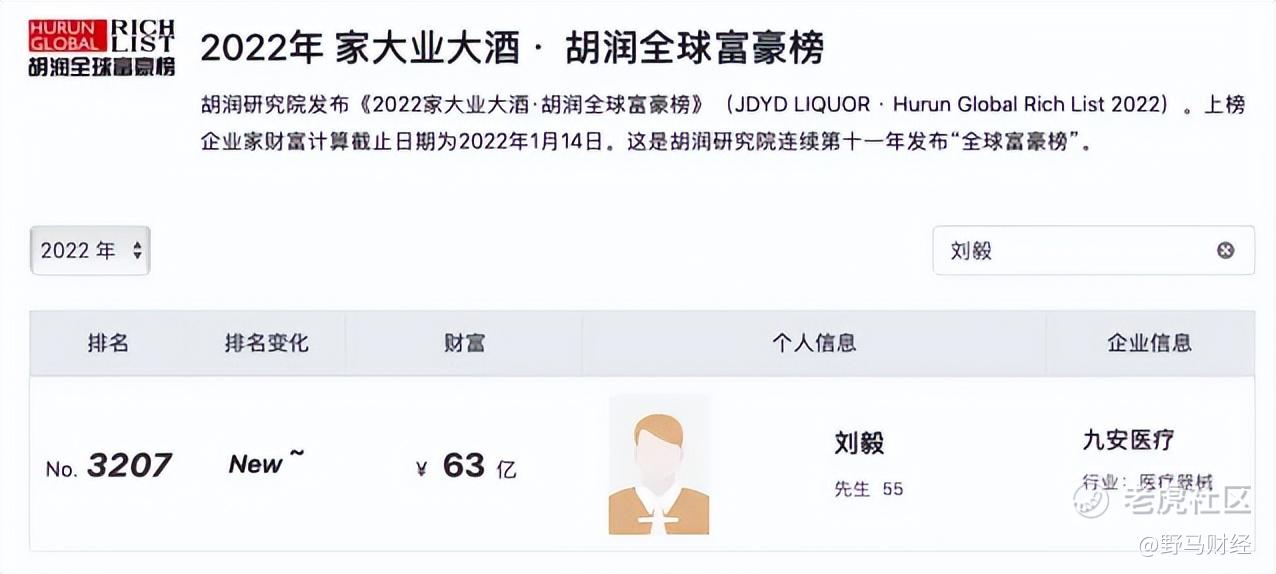Click the 个人信息 column header
This screenshot has height=574, width=1276.
coord(813,343)
